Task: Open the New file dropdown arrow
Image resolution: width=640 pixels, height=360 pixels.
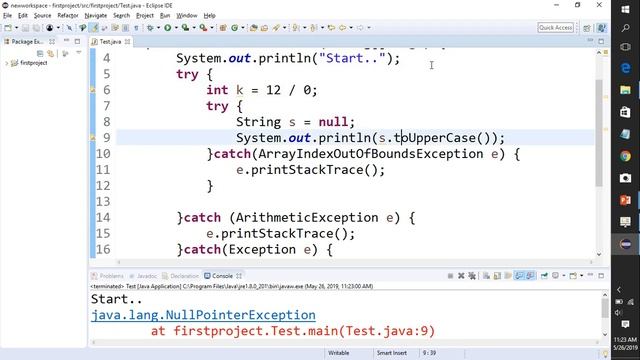Action: click(16, 28)
